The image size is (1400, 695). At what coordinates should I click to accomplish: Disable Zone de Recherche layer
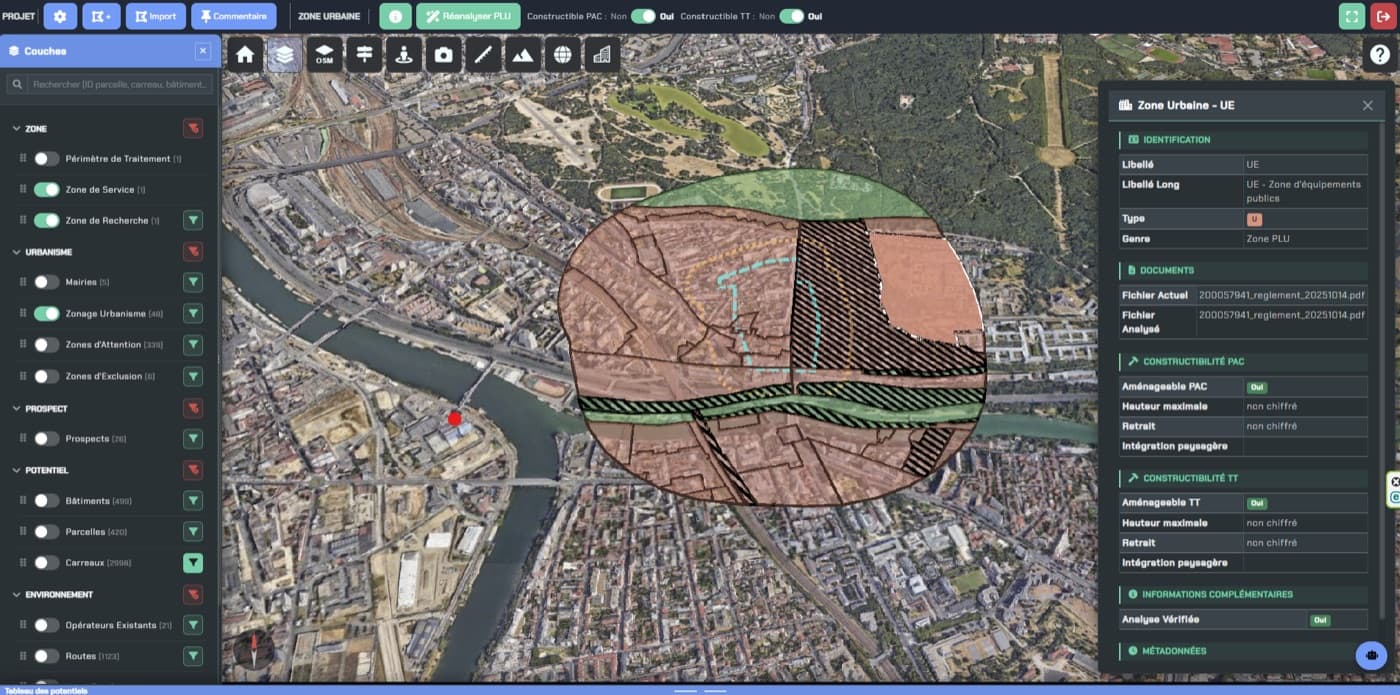[46, 220]
